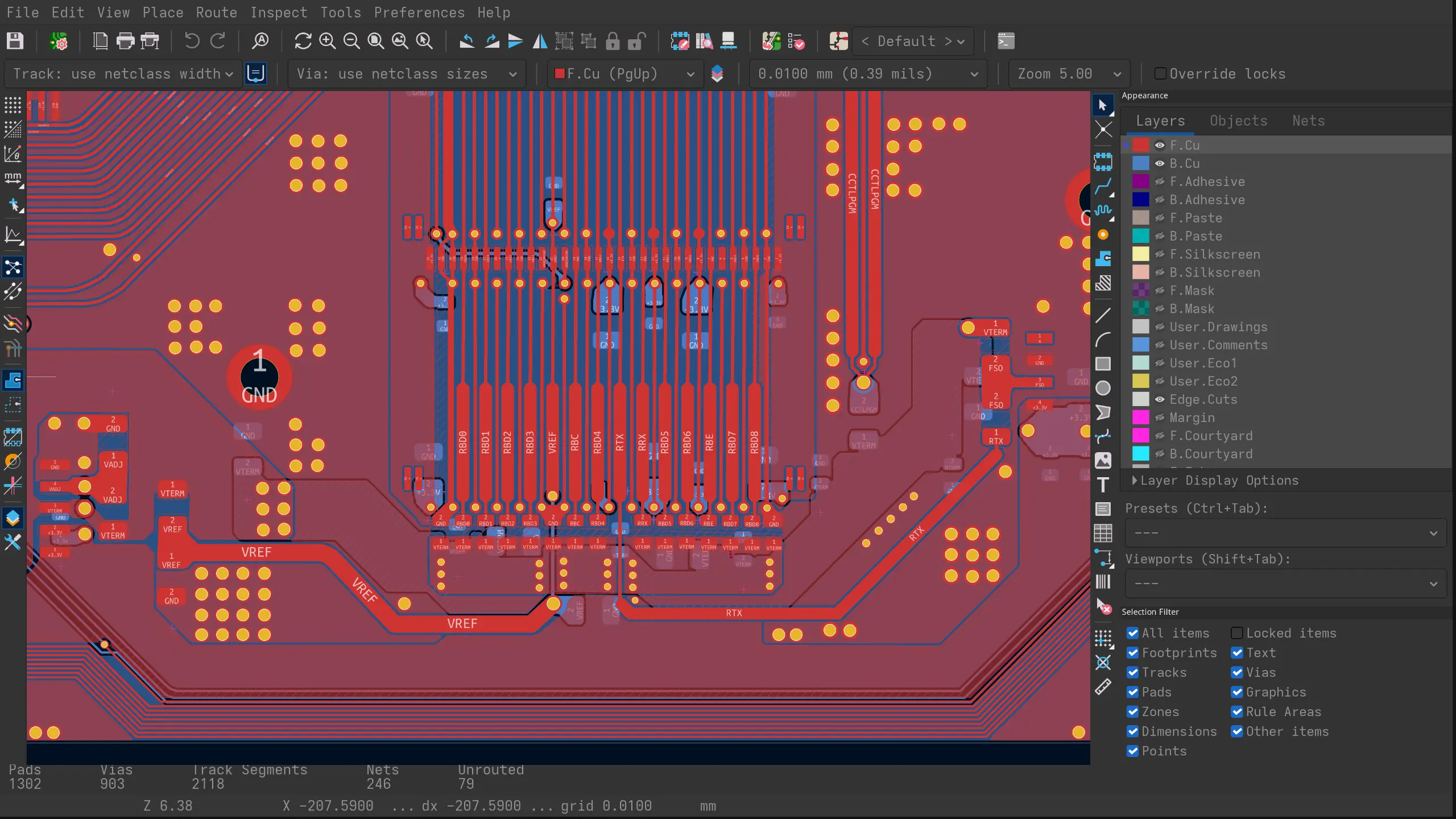Viewport: 1456px width, 819px height.
Task: Select the Route Tracks tool
Action: (x=1103, y=185)
